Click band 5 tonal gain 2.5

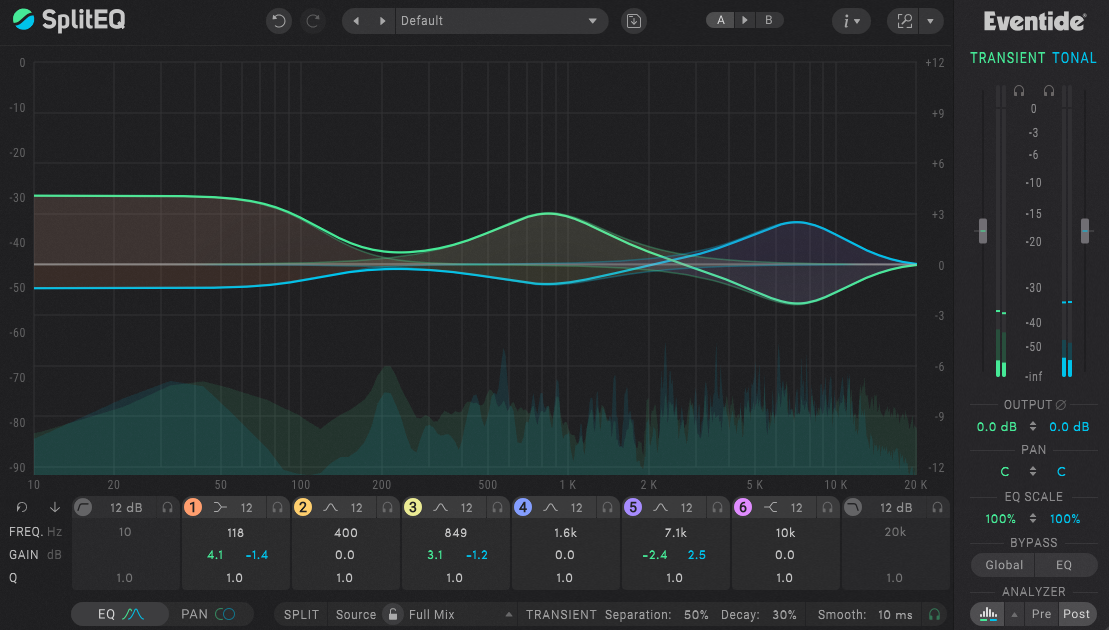point(697,555)
